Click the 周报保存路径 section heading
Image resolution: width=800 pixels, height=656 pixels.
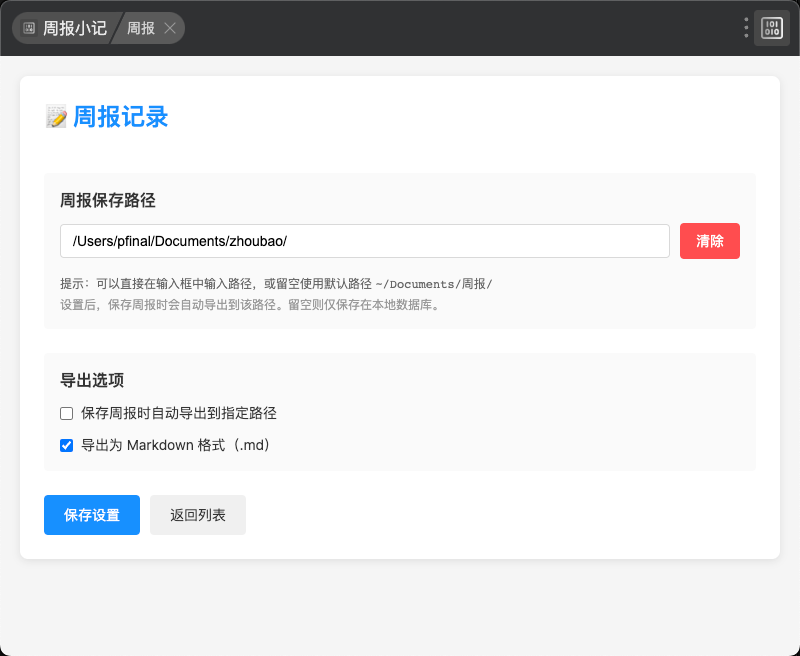coord(108,200)
